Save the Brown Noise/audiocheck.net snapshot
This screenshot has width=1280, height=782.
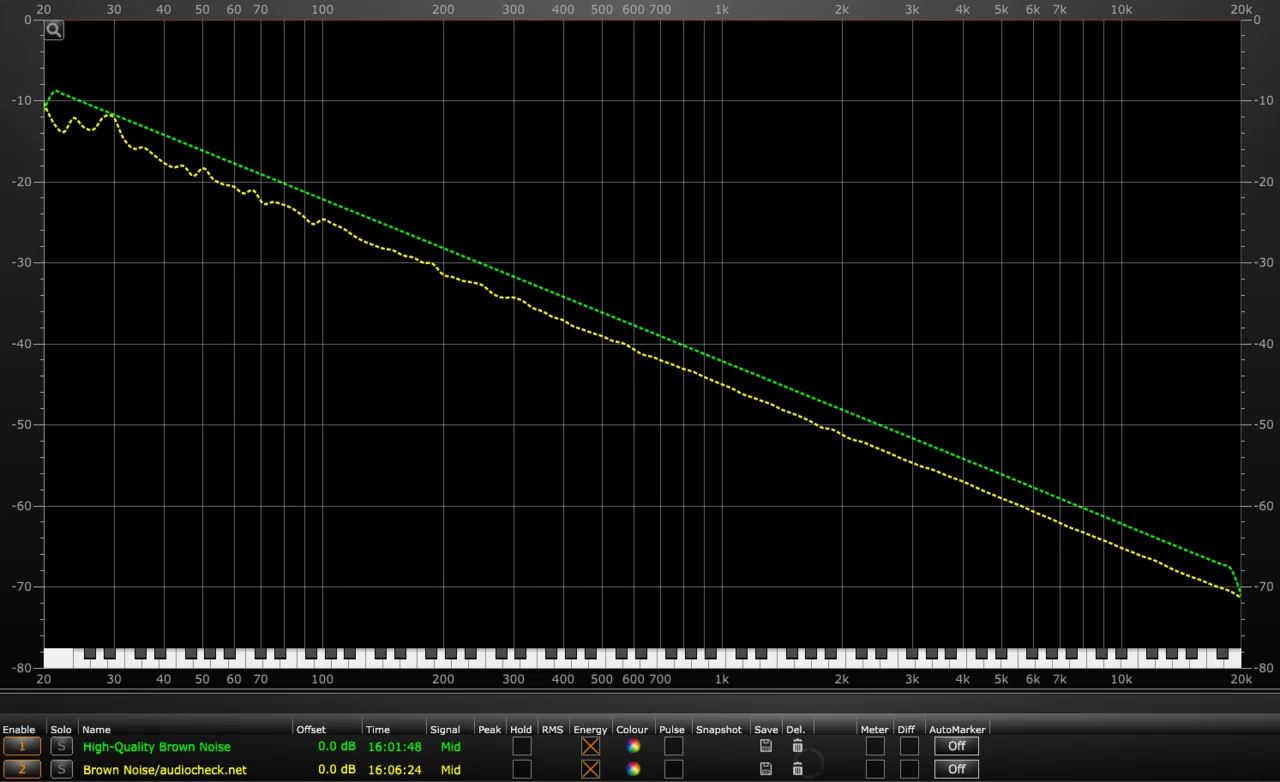pyautogui.click(x=765, y=769)
